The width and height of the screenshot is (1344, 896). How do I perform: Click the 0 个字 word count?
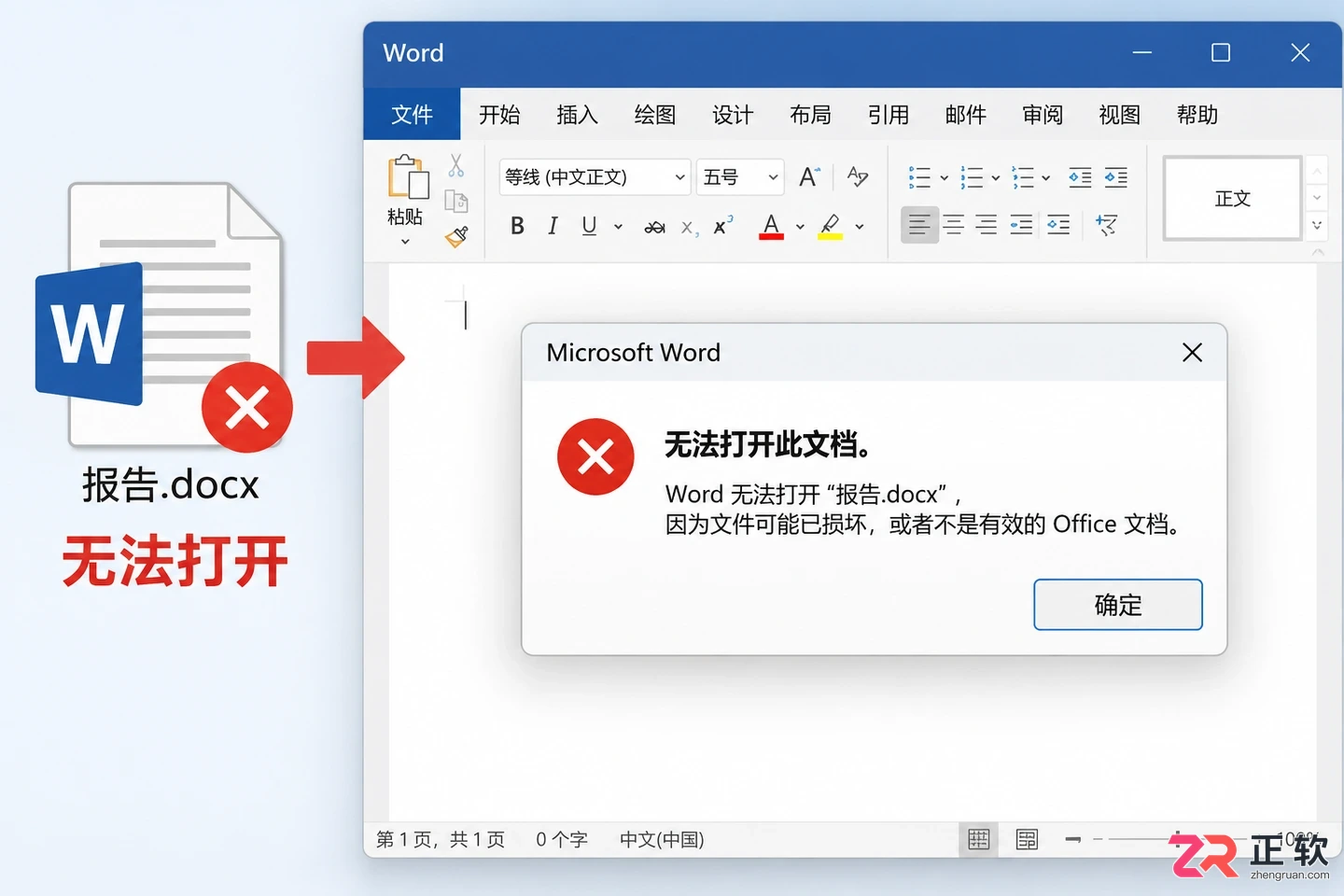562,839
